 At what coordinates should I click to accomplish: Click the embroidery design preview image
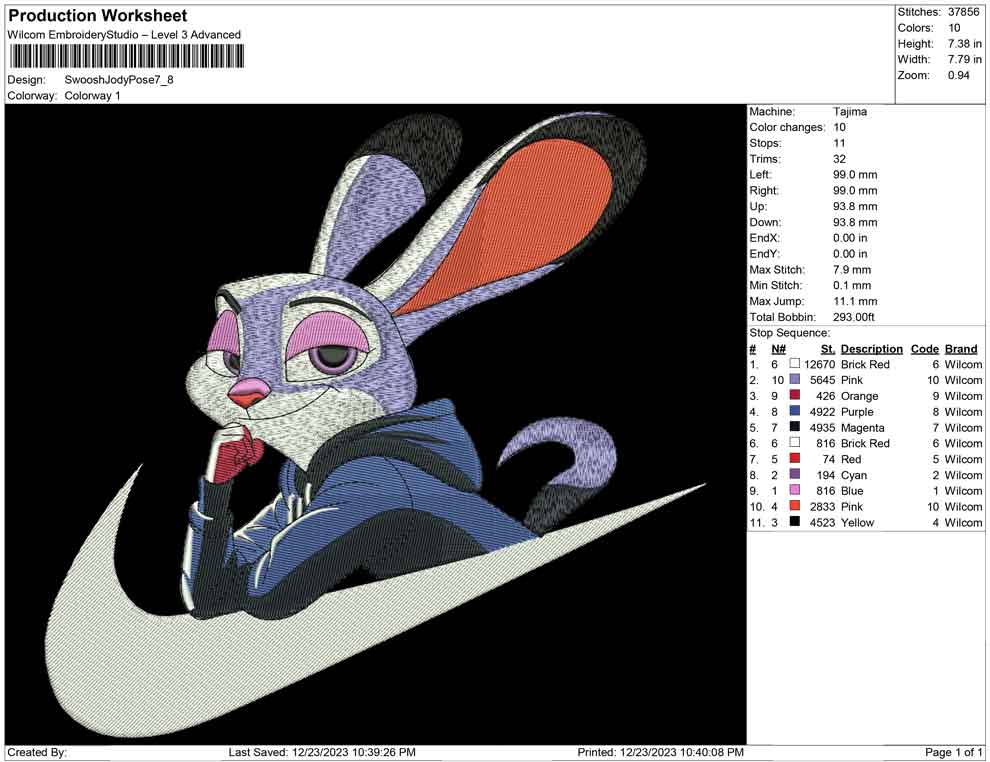[x=376, y=424]
